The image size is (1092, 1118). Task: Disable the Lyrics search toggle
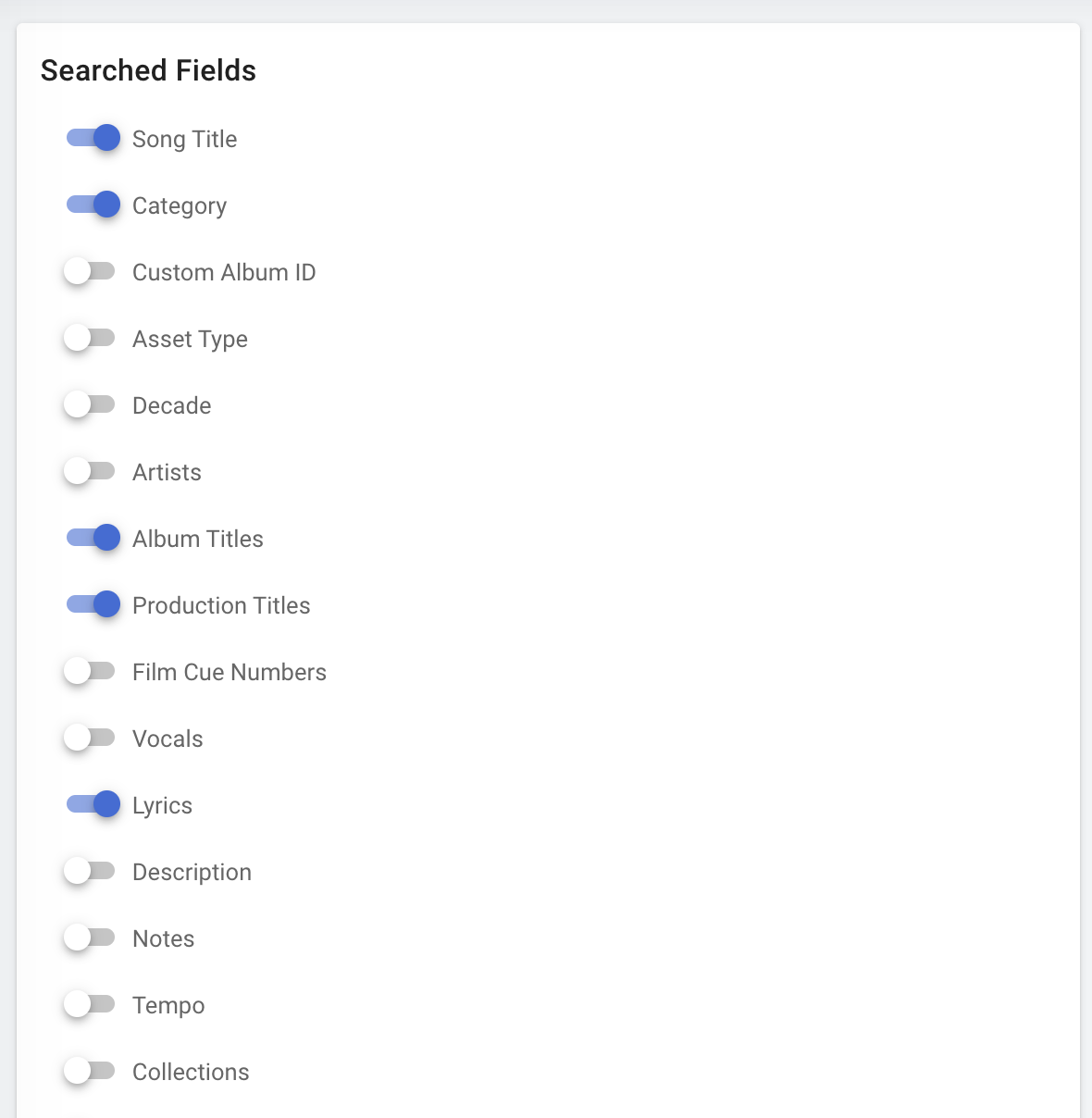point(93,804)
